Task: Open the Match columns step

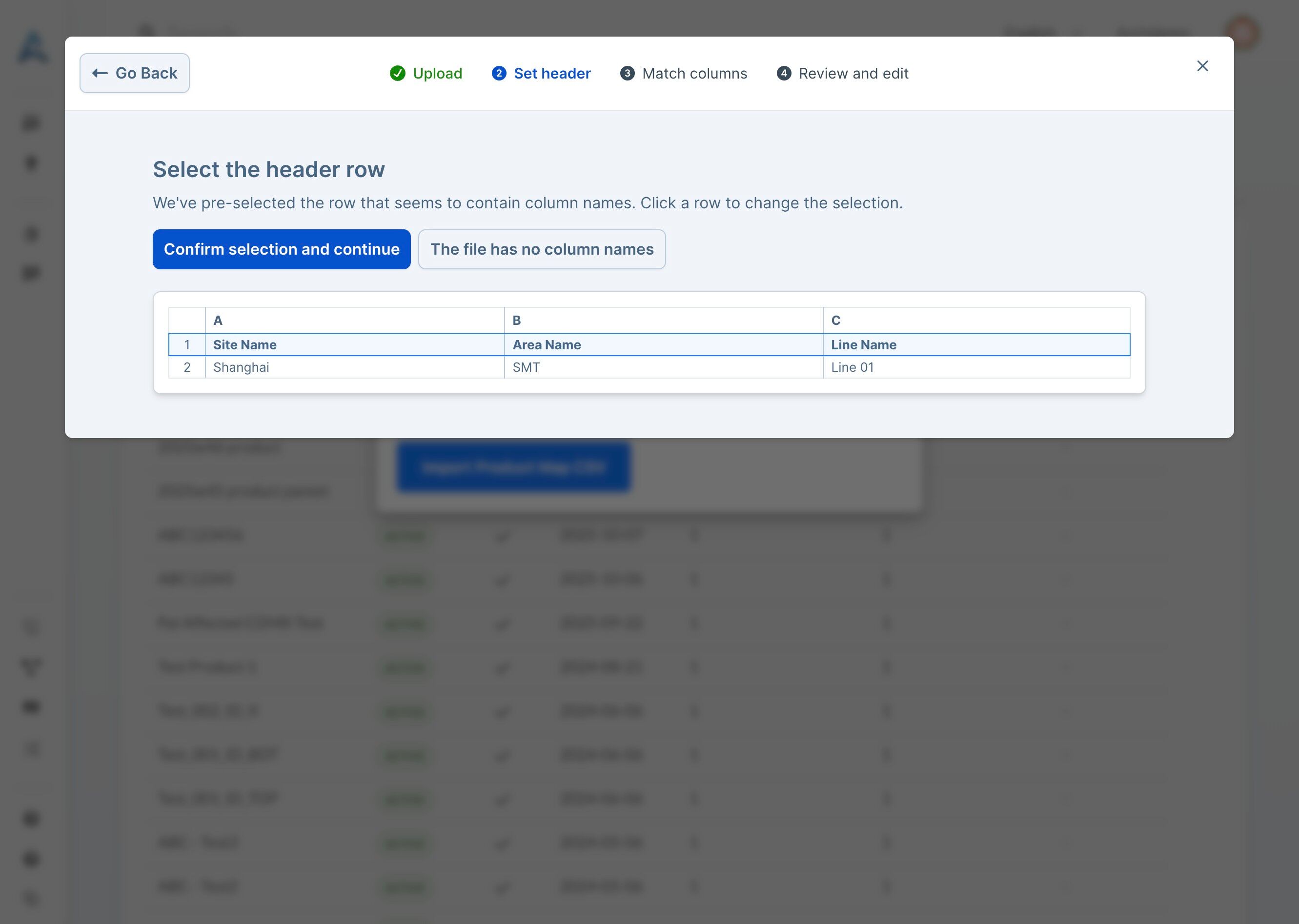Action: (694, 73)
